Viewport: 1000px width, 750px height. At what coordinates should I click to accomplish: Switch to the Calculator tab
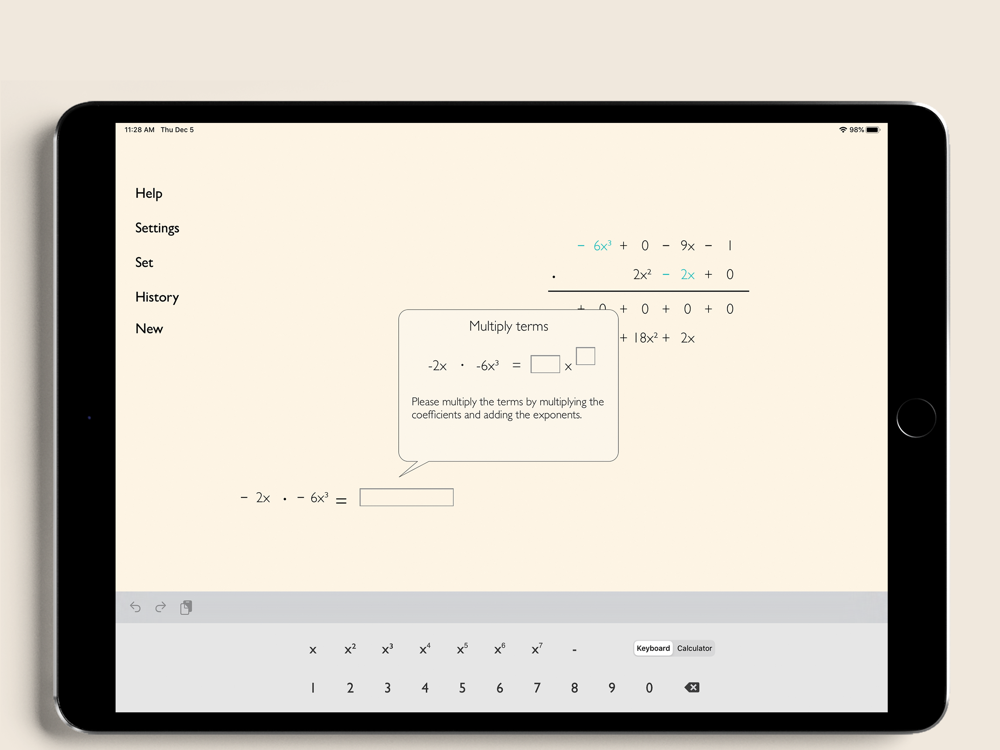tap(695, 648)
